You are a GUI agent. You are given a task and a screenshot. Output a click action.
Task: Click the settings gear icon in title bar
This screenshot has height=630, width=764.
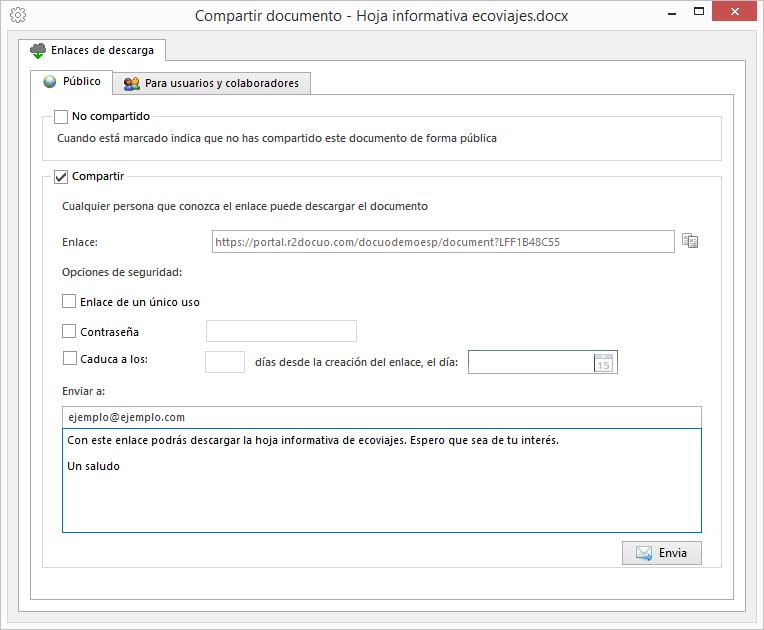pyautogui.click(x=18, y=15)
